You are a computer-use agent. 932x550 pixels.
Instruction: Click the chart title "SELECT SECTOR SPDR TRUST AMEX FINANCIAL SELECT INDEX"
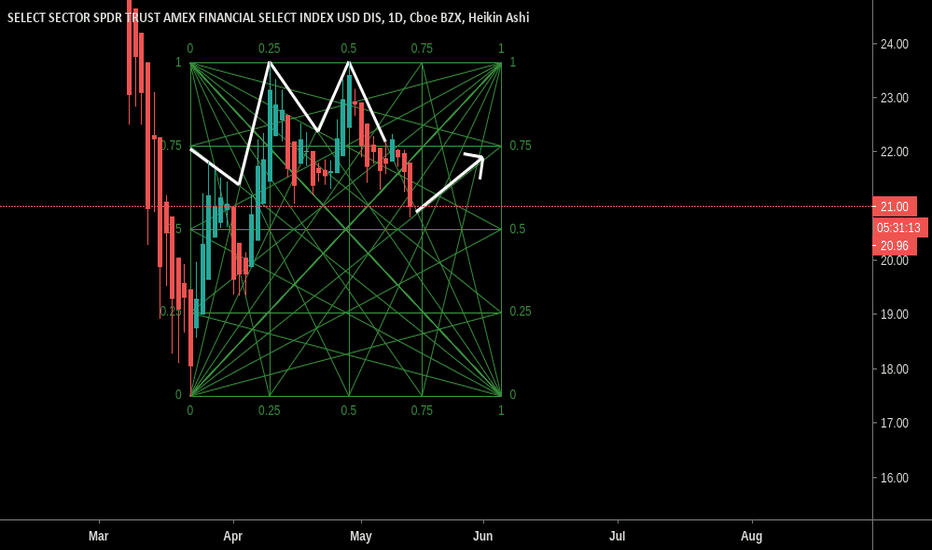[171, 18]
